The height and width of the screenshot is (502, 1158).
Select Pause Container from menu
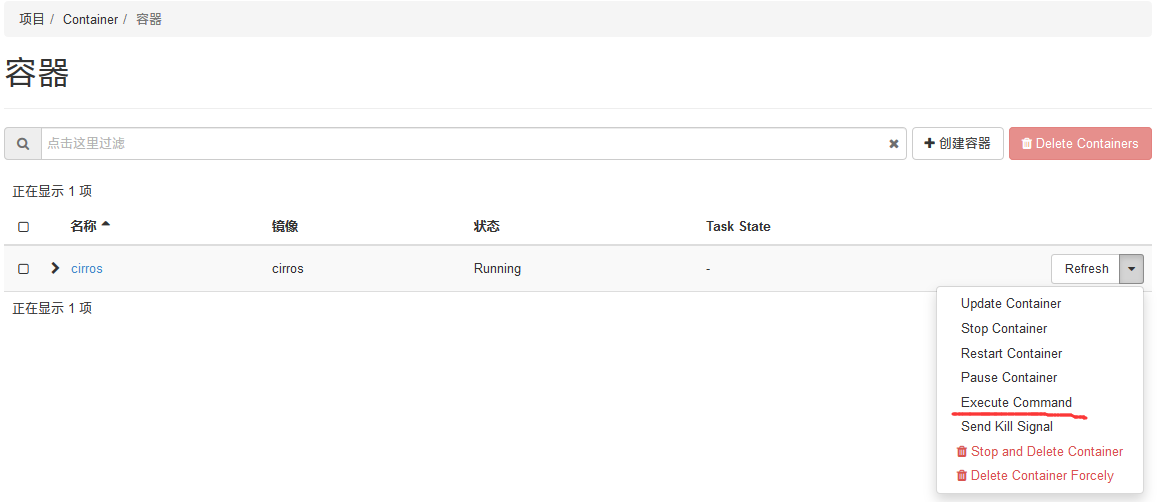click(x=1009, y=377)
